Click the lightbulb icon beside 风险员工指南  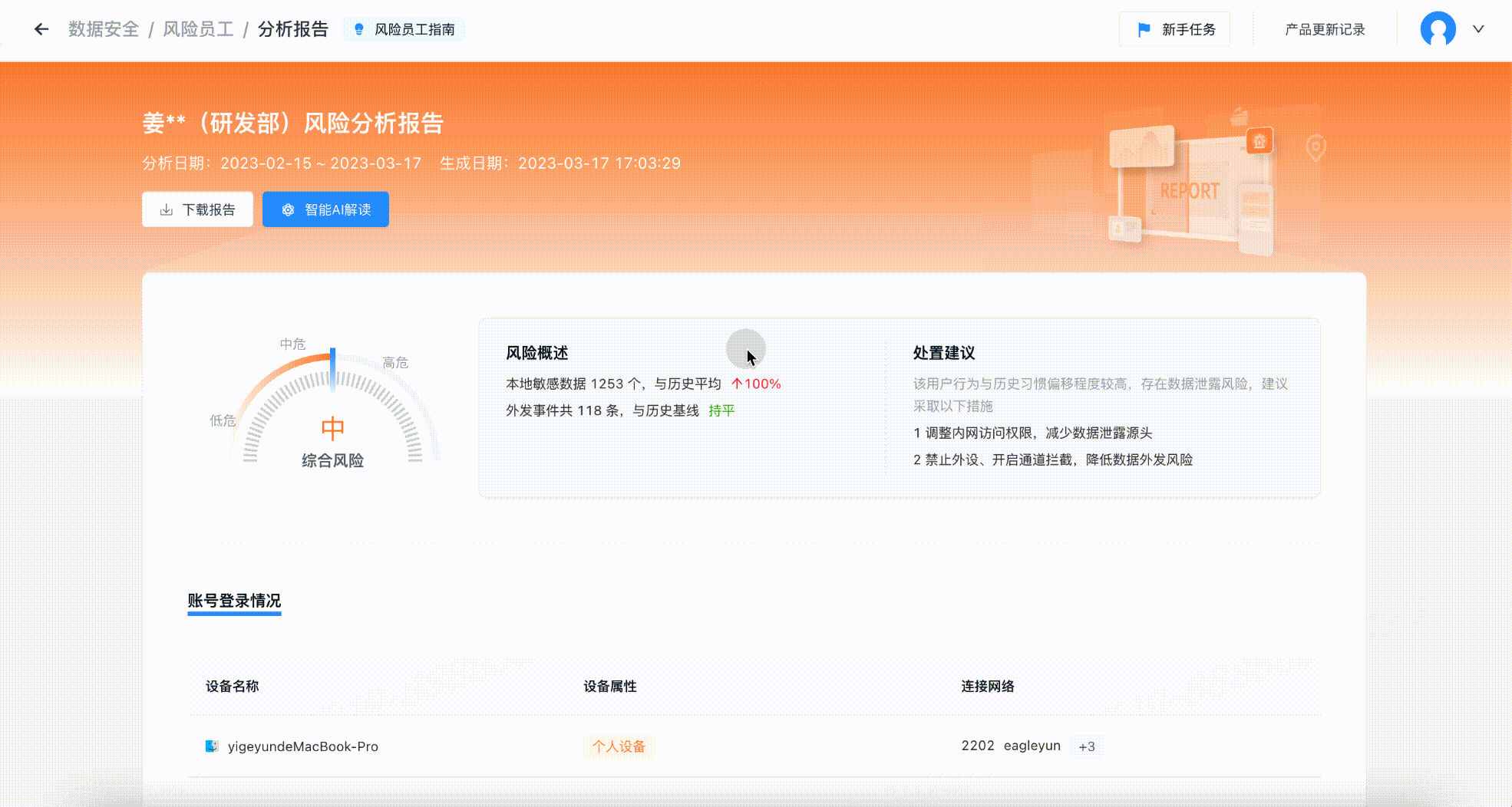pos(358,29)
